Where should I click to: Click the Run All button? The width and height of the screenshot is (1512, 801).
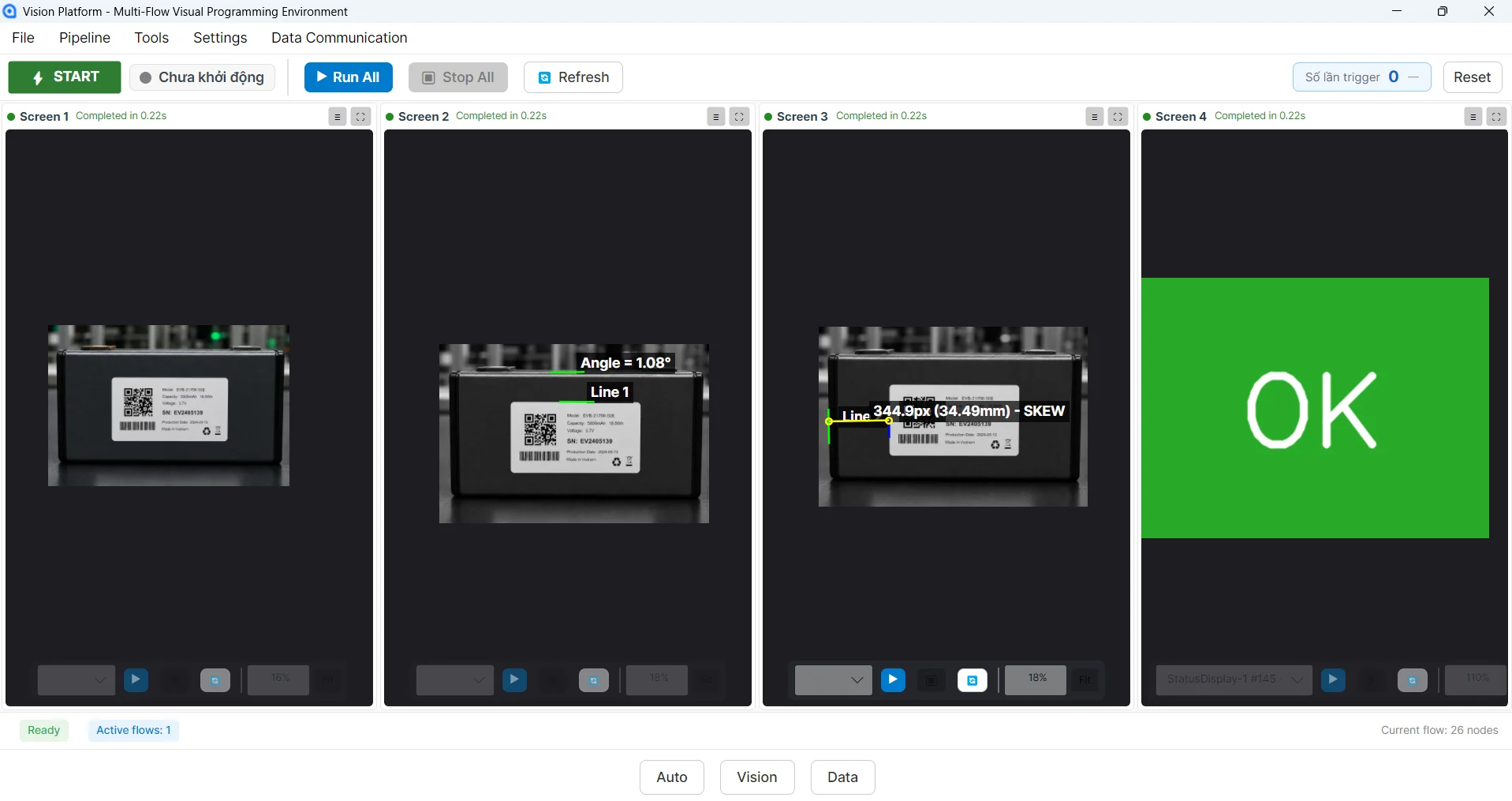(x=349, y=77)
